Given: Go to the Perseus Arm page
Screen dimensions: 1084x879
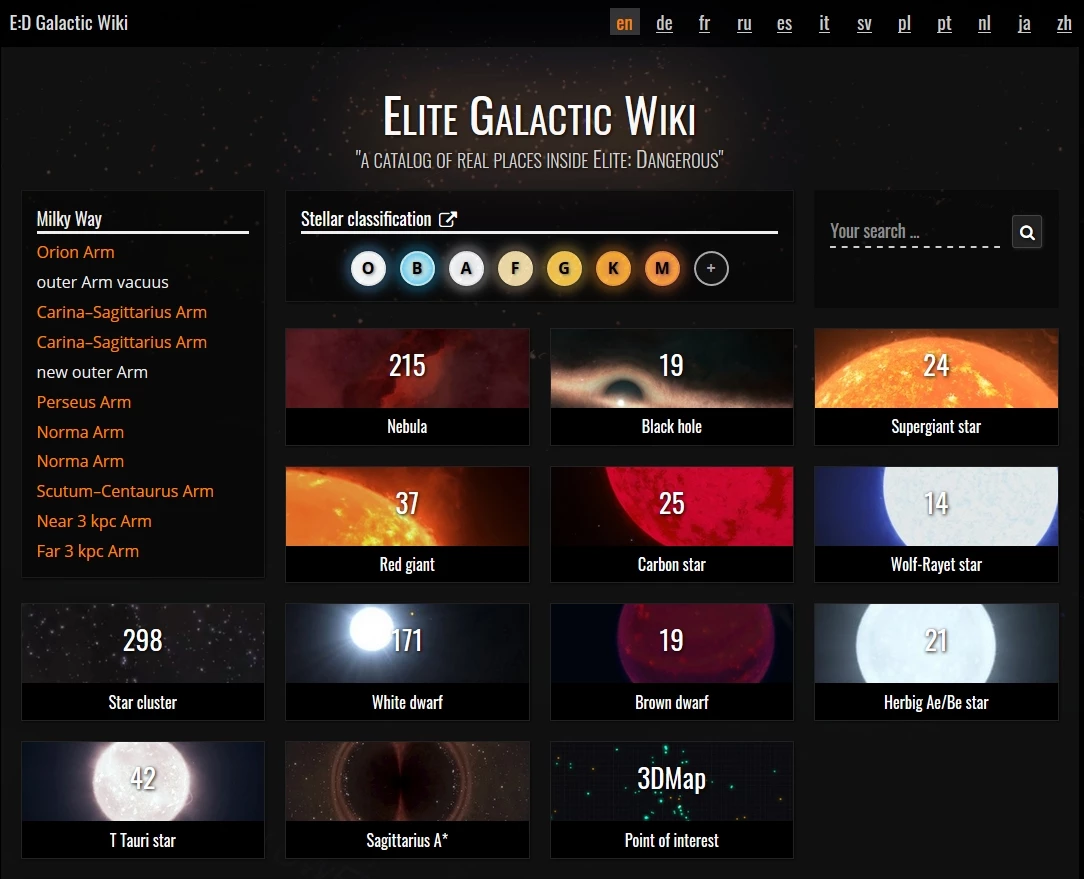Looking at the screenshot, I should point(84,402).
